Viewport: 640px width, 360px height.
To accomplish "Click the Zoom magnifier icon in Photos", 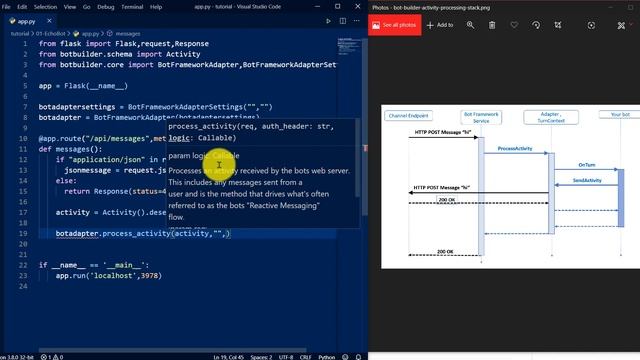I will 470,25.
